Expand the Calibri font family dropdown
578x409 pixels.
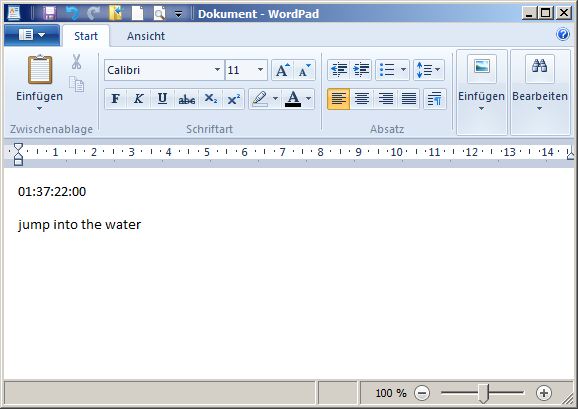point(217,70)
